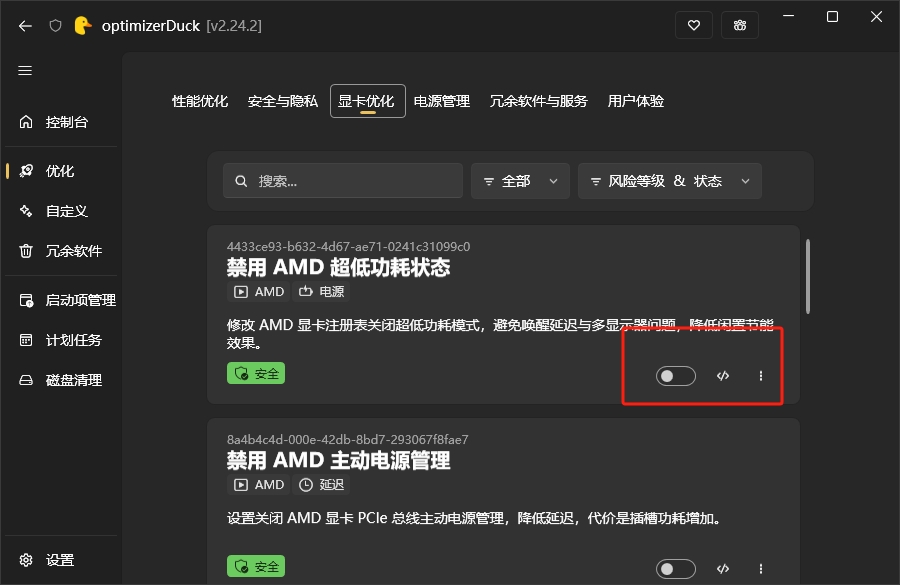Switch to the 安全与隐私 tab
Viewport: 900px width, 585px height.
[282, 101]
